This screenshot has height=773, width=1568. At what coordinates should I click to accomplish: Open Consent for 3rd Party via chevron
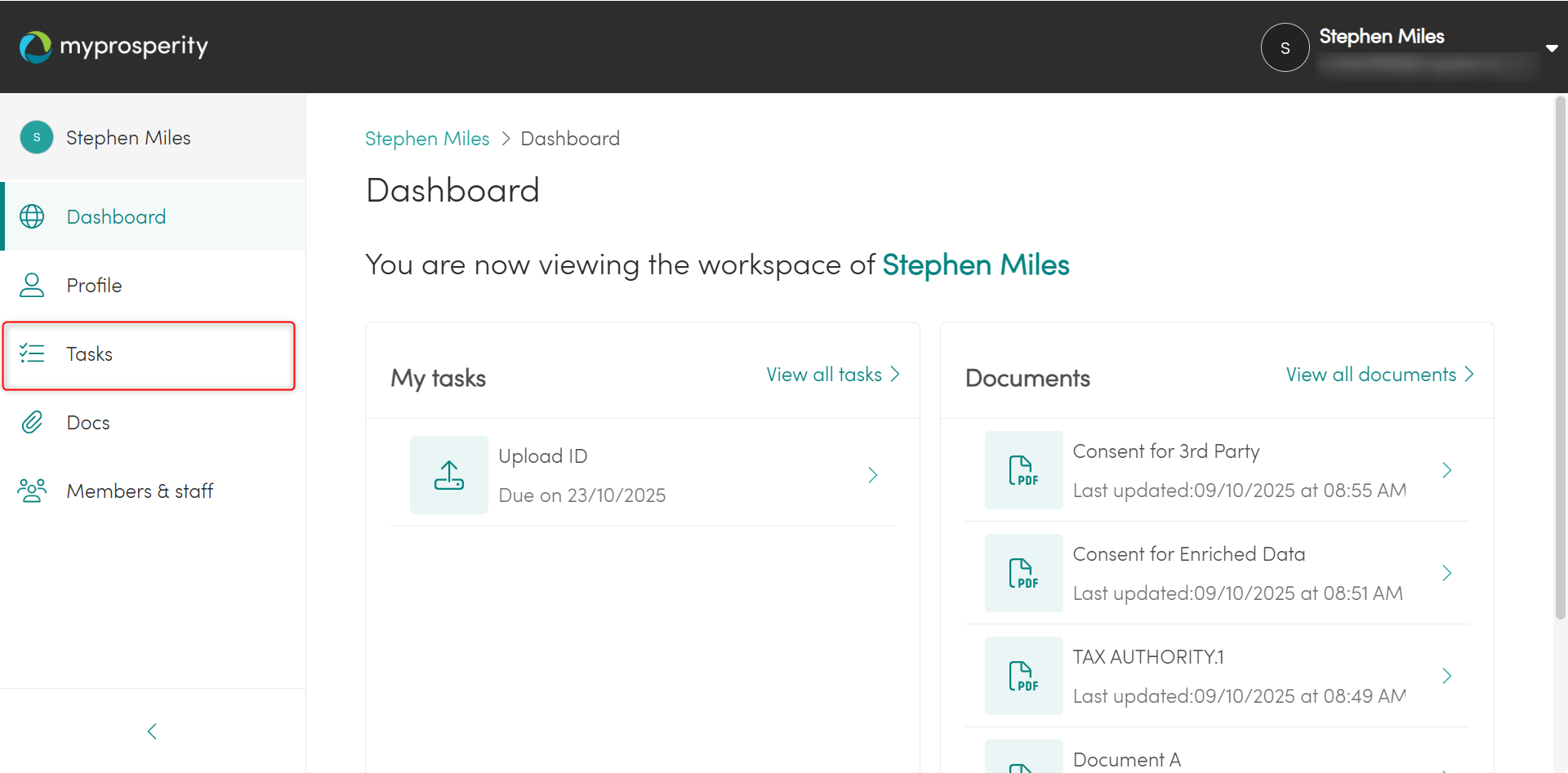[x=1447, y=470]
